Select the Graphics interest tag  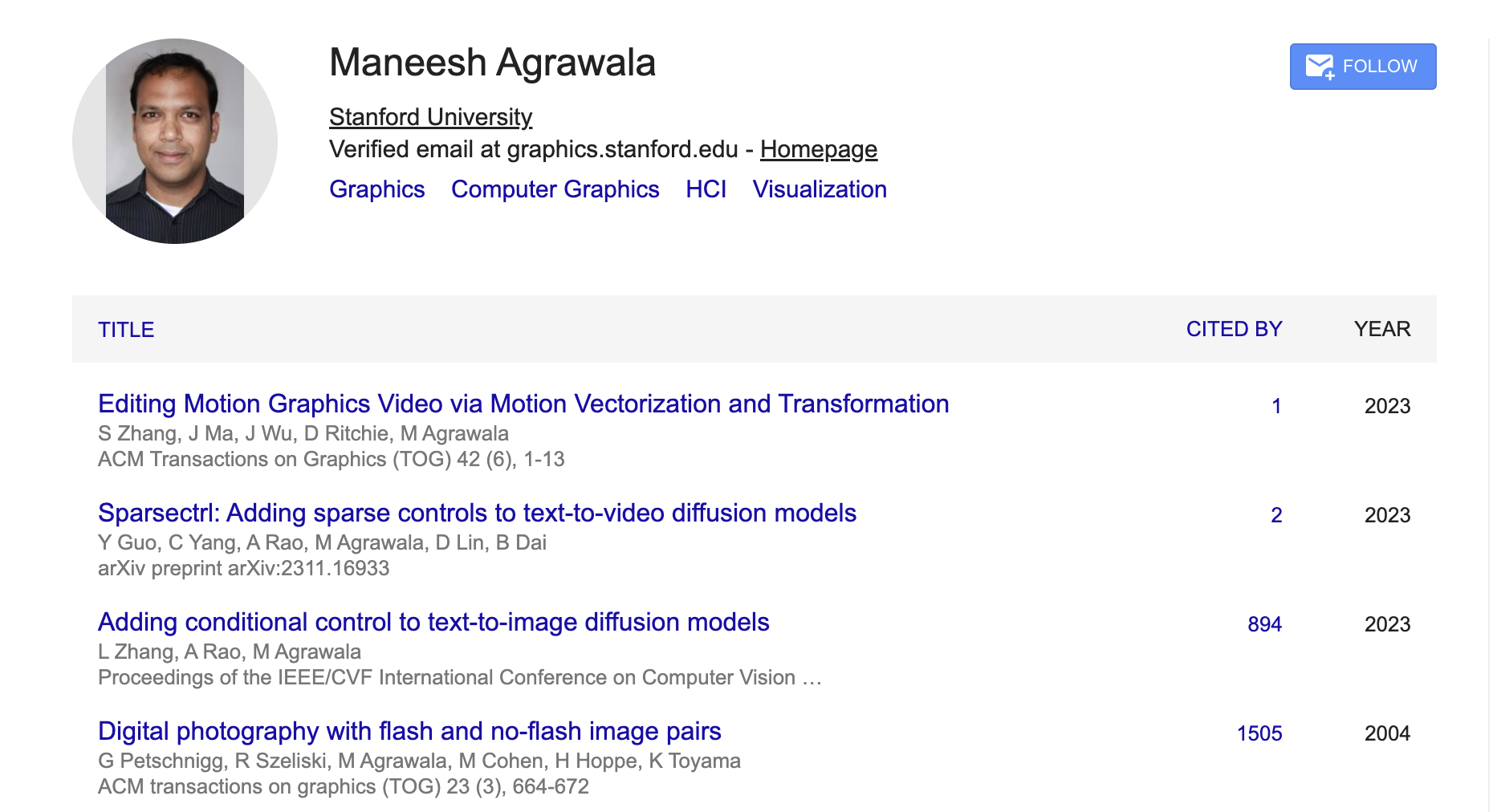tap(376, 189)
